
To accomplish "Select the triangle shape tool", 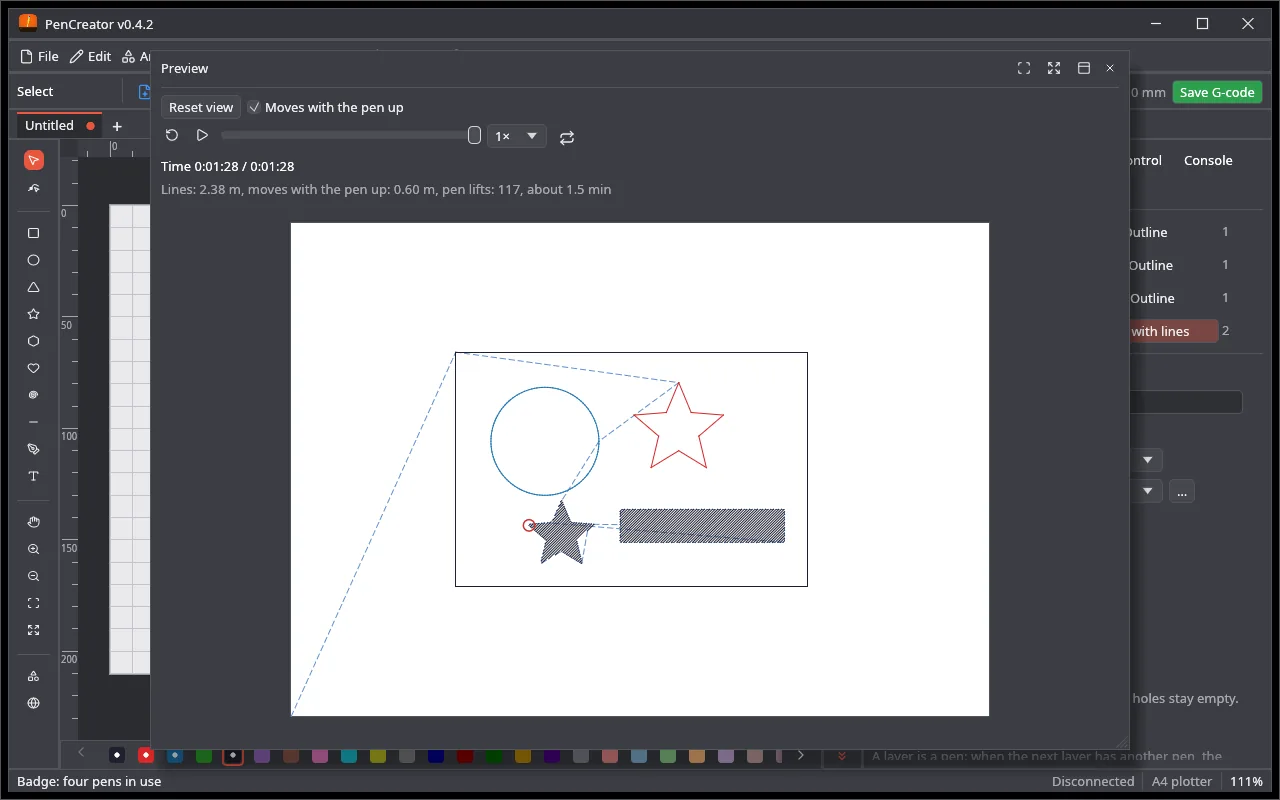I will click(x=33, y=287).
